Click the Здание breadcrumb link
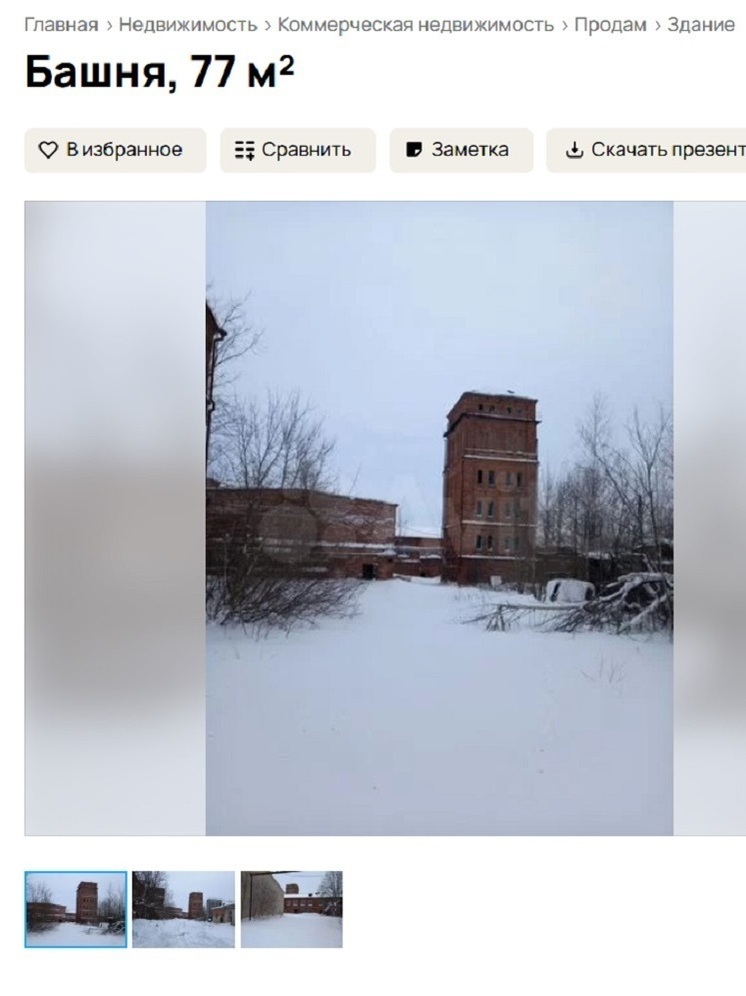The height and width of the screenshot is (996, 746). 701,25
